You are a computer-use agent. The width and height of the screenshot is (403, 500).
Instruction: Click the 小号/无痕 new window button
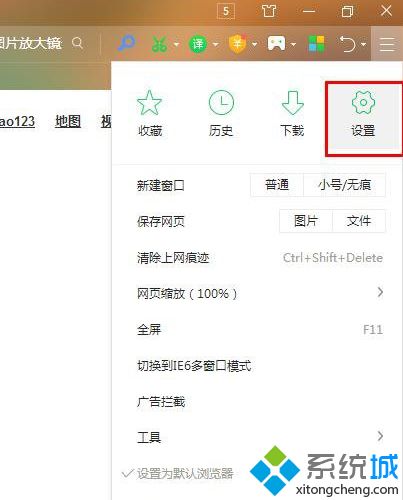(x=345, y=185)
